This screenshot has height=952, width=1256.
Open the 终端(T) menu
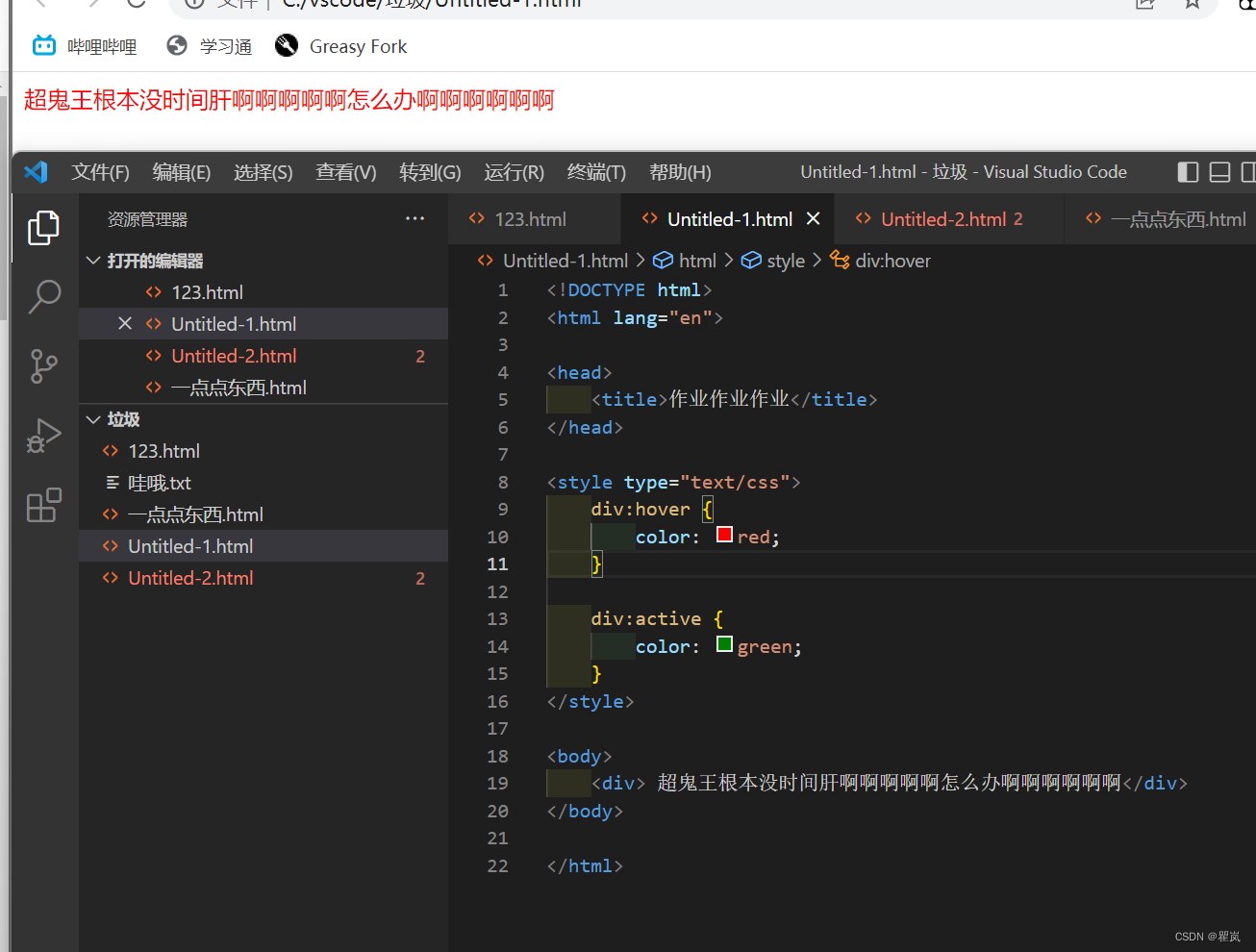click(x=596, y=172)
